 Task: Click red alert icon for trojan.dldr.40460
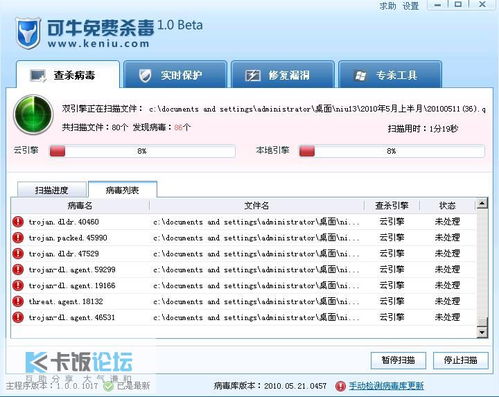click(18, 222)
